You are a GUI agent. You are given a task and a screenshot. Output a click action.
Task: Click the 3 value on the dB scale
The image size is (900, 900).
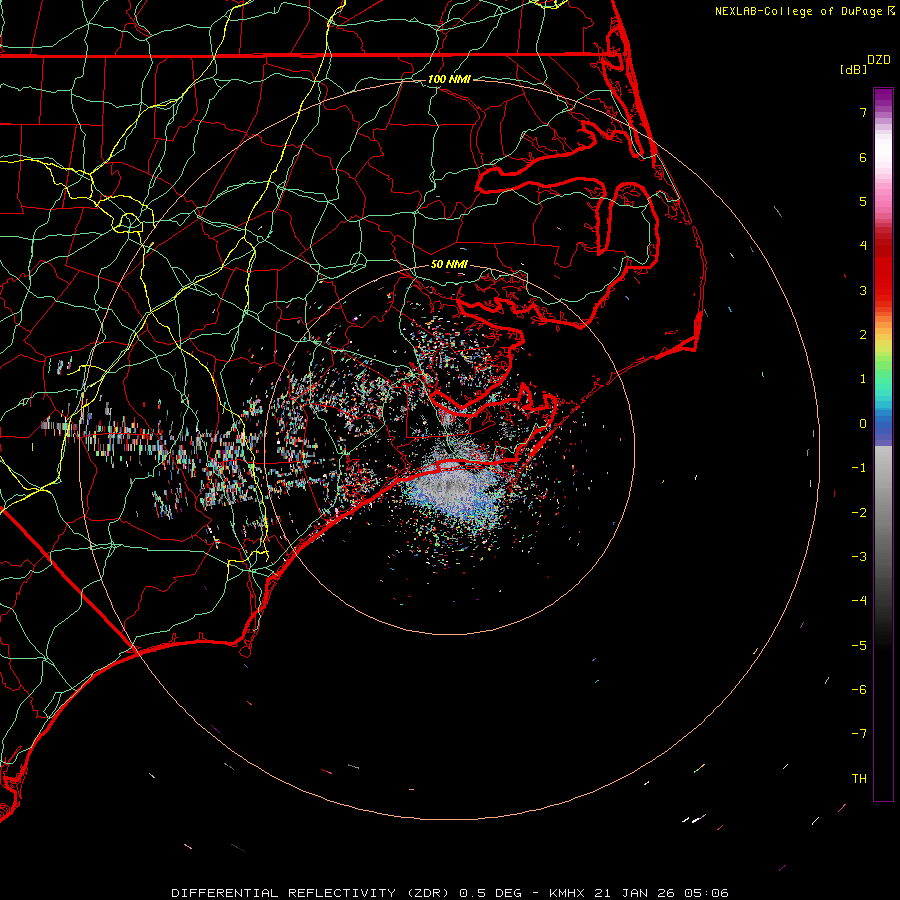coord(861,291)
